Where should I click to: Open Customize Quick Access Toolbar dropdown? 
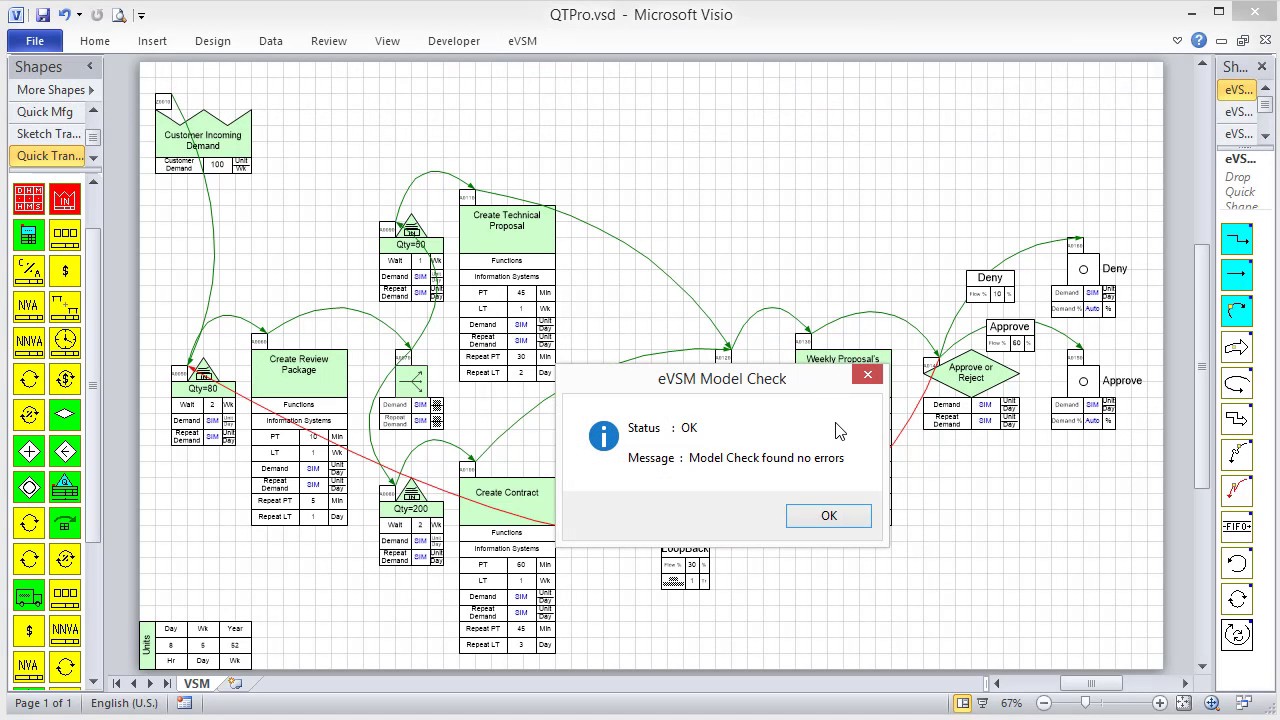coord(141,15)
